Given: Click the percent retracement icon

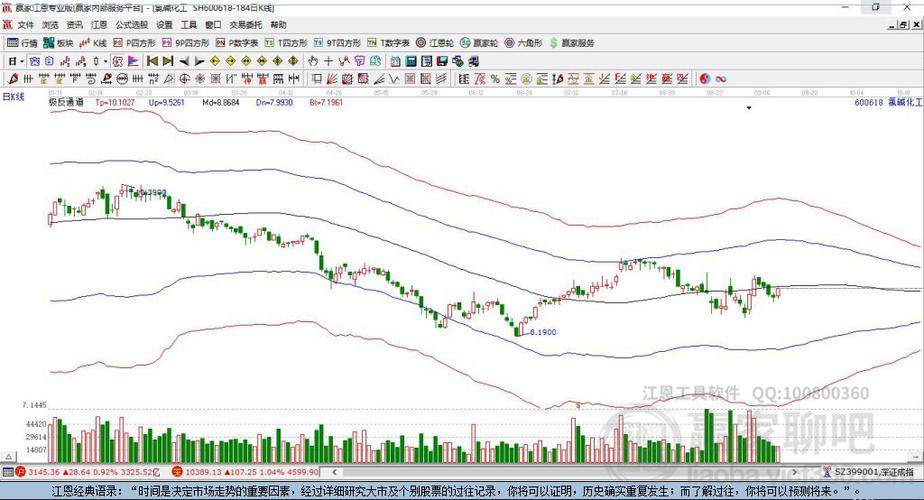Looking at the screenshot, I should pos(495,79).
